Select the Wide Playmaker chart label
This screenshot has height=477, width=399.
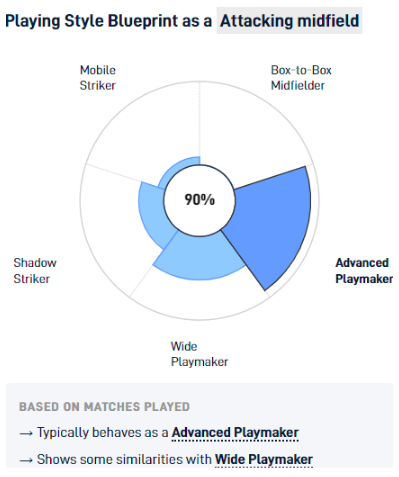click(199, 354)
